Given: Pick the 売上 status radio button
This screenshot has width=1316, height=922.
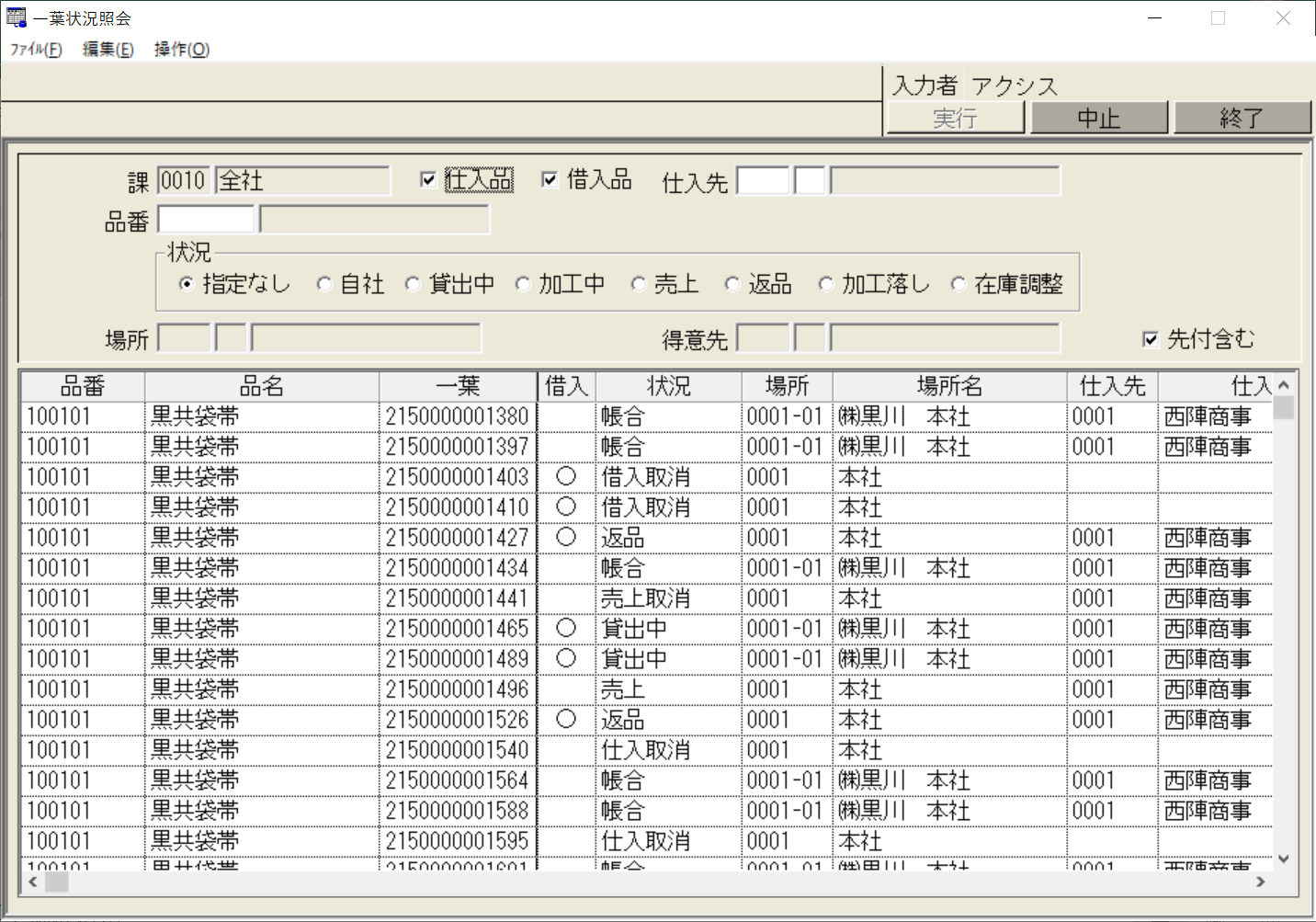Looking at the screenshot, I should pyautogui.click(x=639, y=285).
